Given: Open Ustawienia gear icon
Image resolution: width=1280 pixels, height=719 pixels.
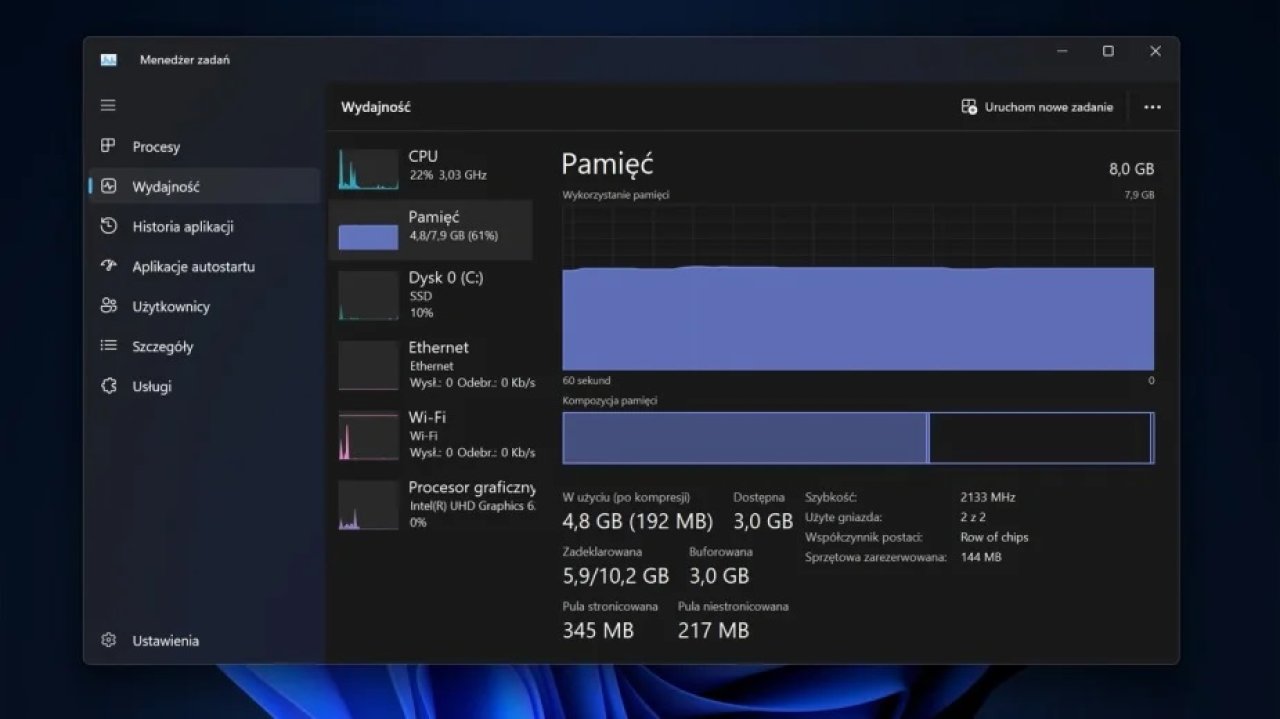Looking at the screenshot, I should pos(109,640).
